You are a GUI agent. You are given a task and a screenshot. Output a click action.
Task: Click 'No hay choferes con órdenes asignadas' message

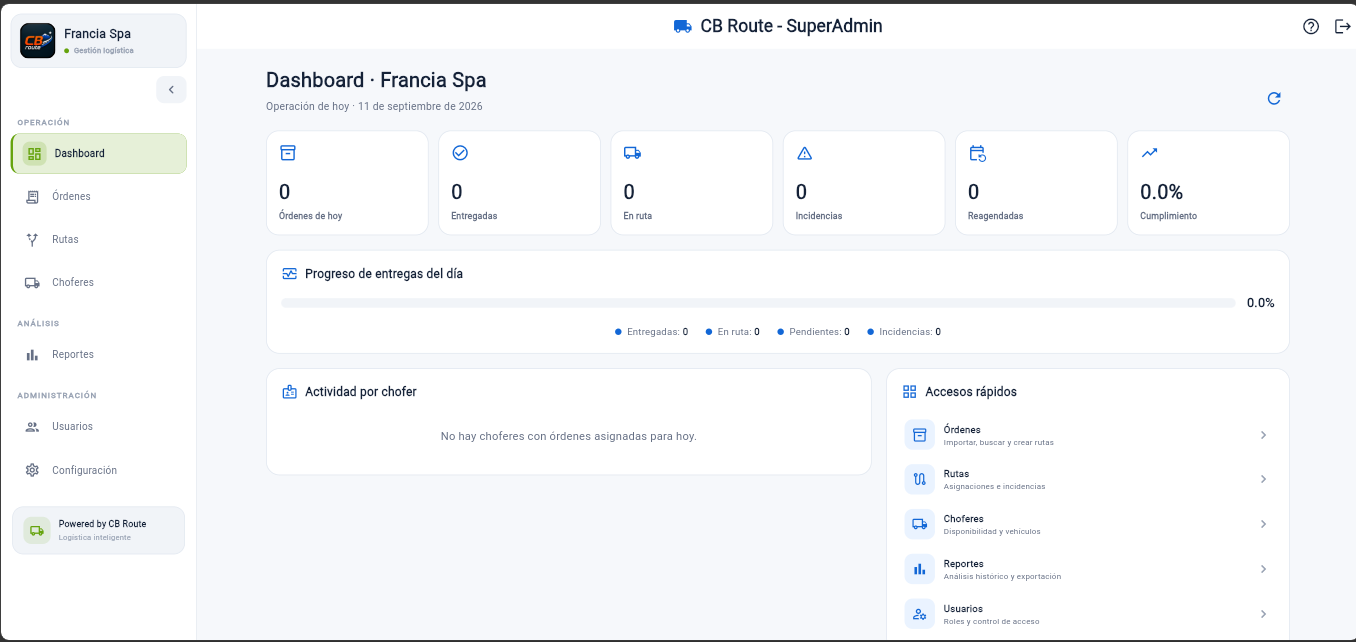(569, 436)
